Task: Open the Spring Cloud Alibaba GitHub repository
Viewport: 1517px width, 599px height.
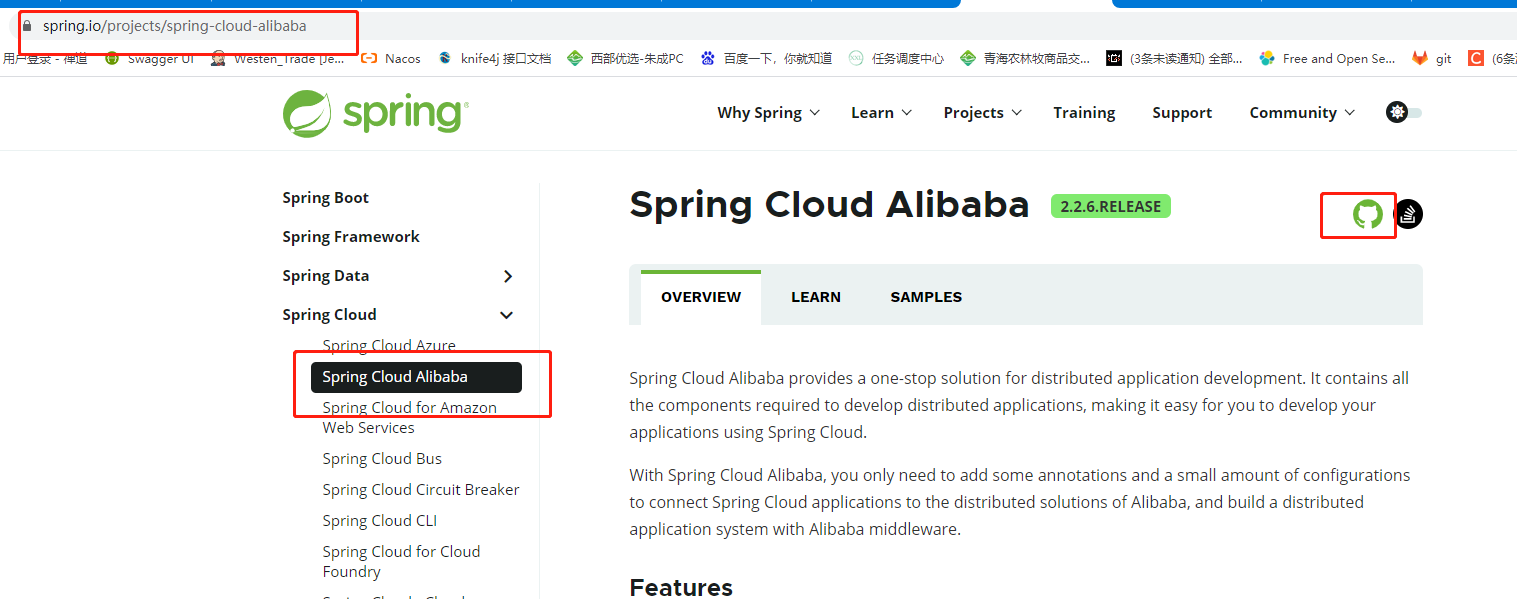Action: 1367,214
